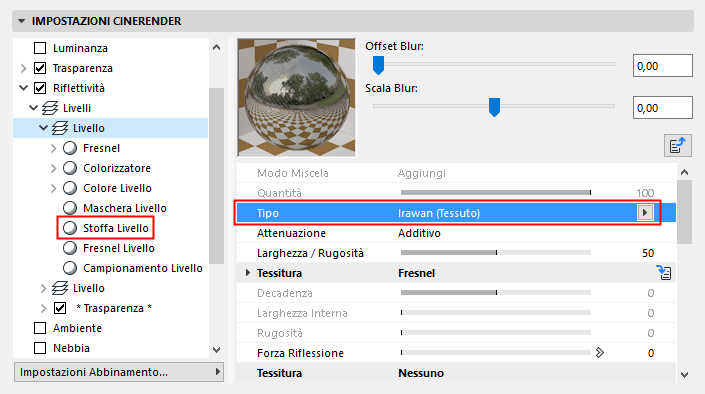Adjust the Offset Blur slider handle
This screenshot has width=705, height=394.
click(x=379, y=65)
